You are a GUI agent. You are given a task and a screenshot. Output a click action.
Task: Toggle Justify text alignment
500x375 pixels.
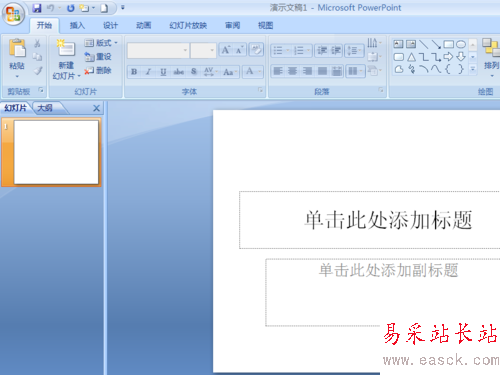tap(322, 71)
